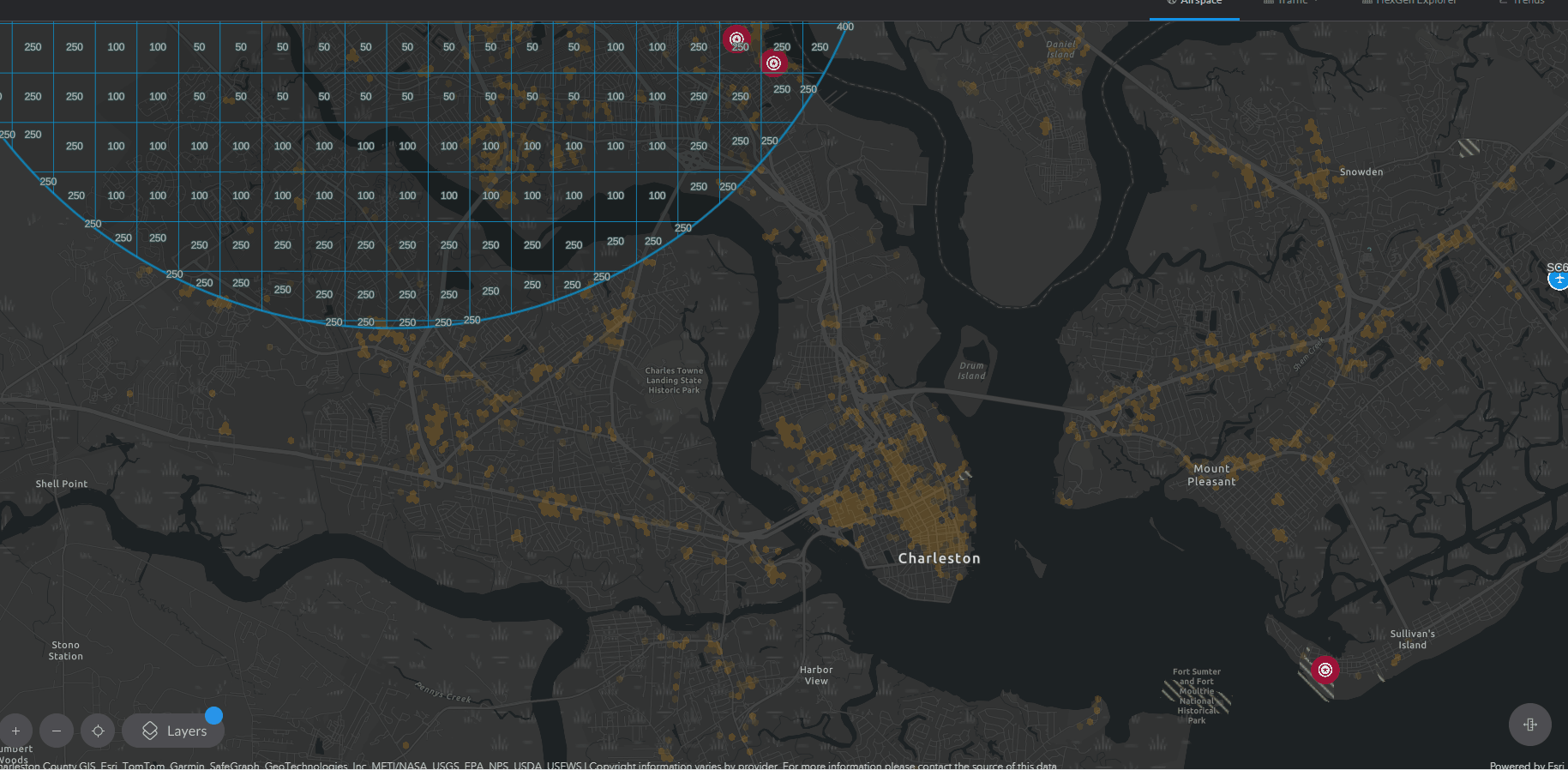The height and width of the screenshot is (770, 1568).
Task: Zoom in with the plus button
Action: click(x=15, y=731)
